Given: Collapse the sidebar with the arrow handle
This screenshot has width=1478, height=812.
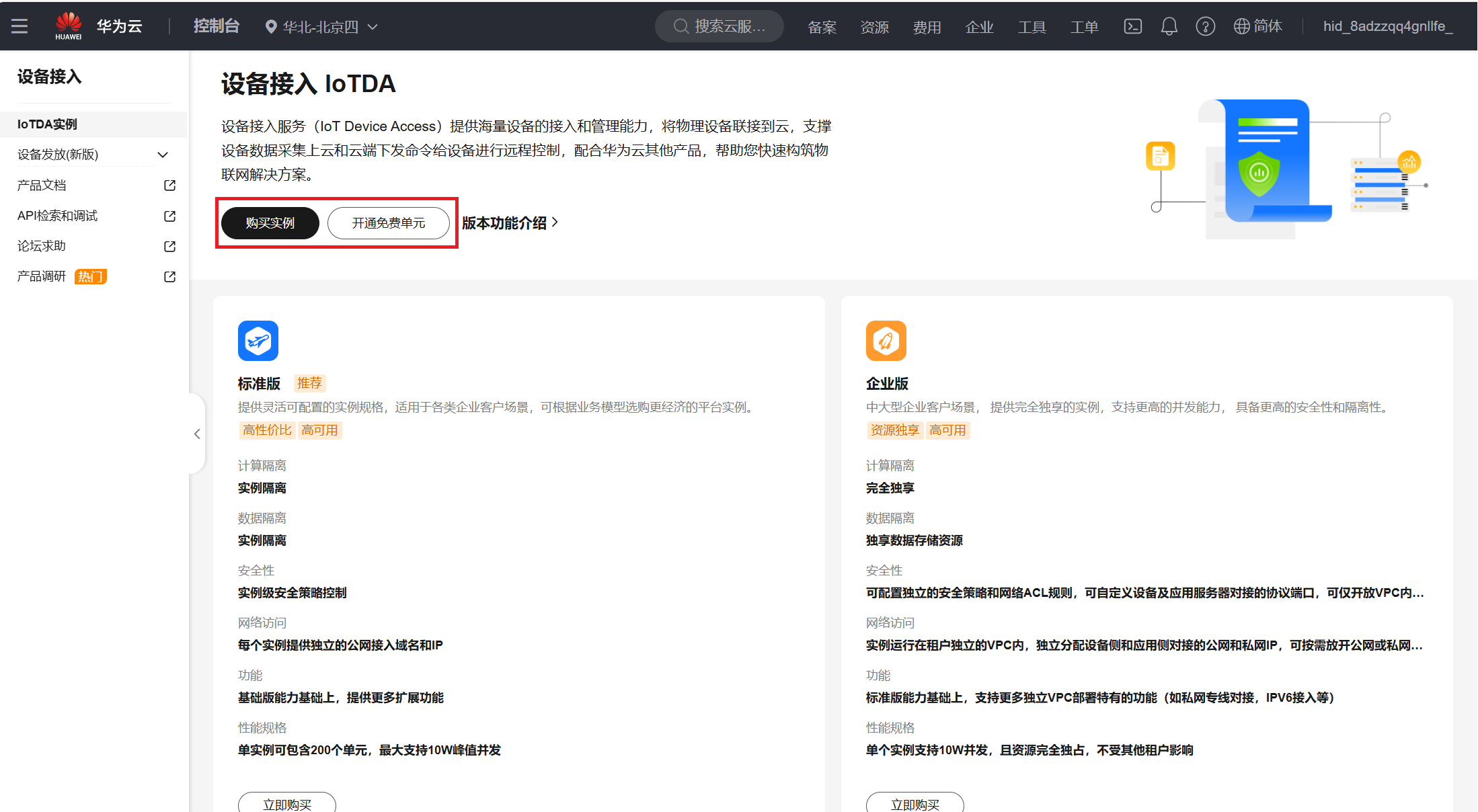Looking at the screenshot, I should 197,434.
